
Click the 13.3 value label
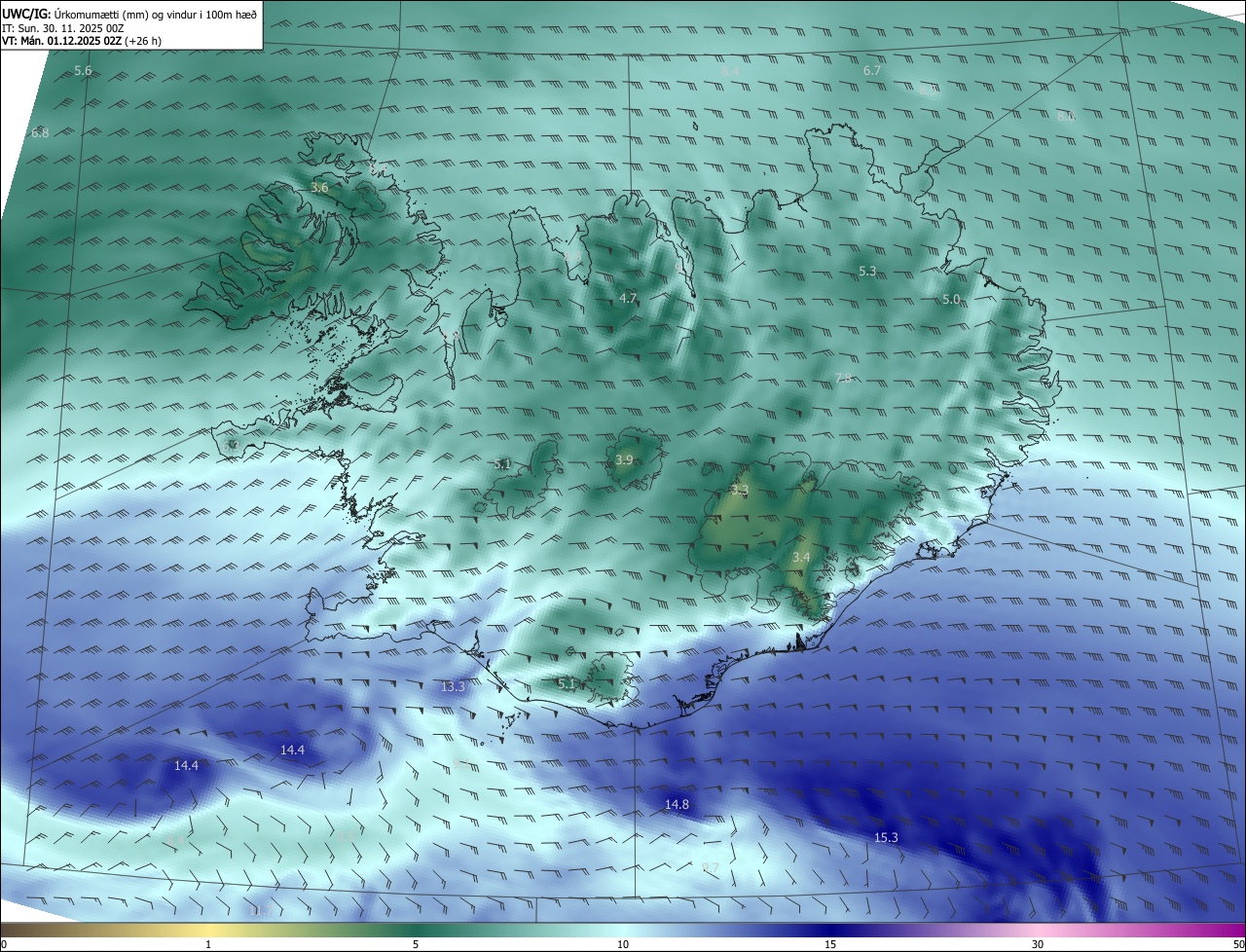[454, 686]
